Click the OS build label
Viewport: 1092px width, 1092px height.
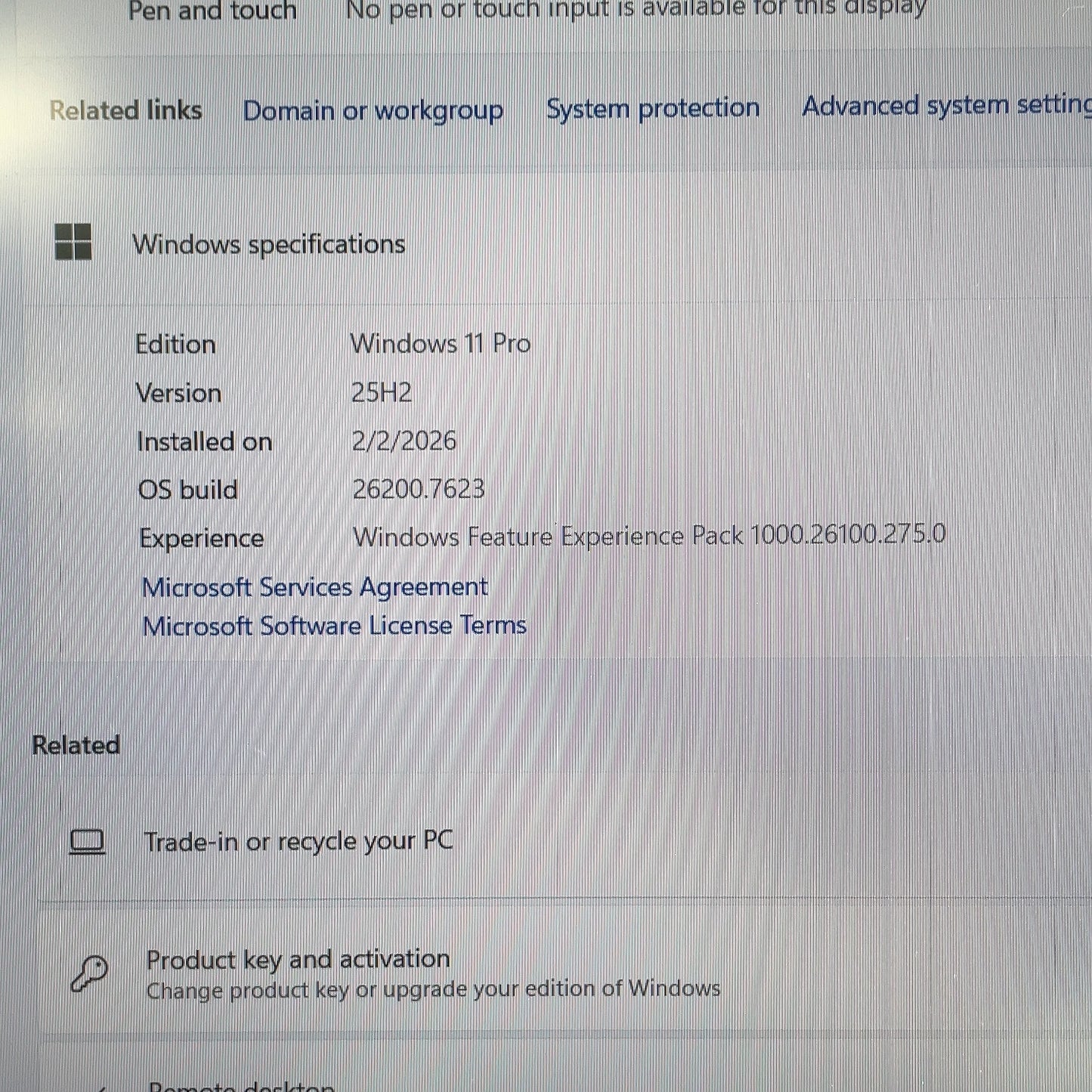188,490
